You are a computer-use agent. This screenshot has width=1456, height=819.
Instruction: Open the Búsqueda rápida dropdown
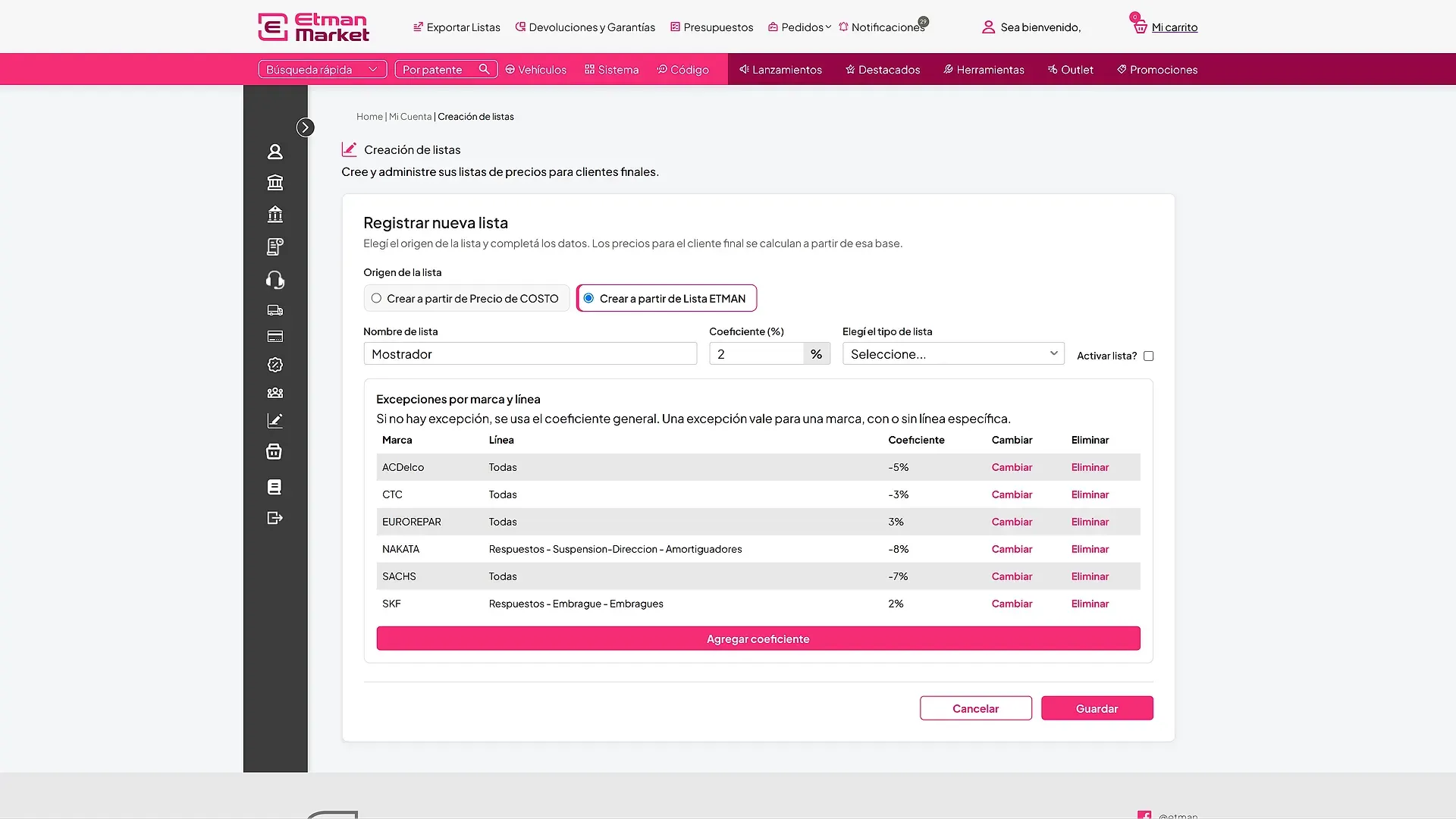pos(322,69)
